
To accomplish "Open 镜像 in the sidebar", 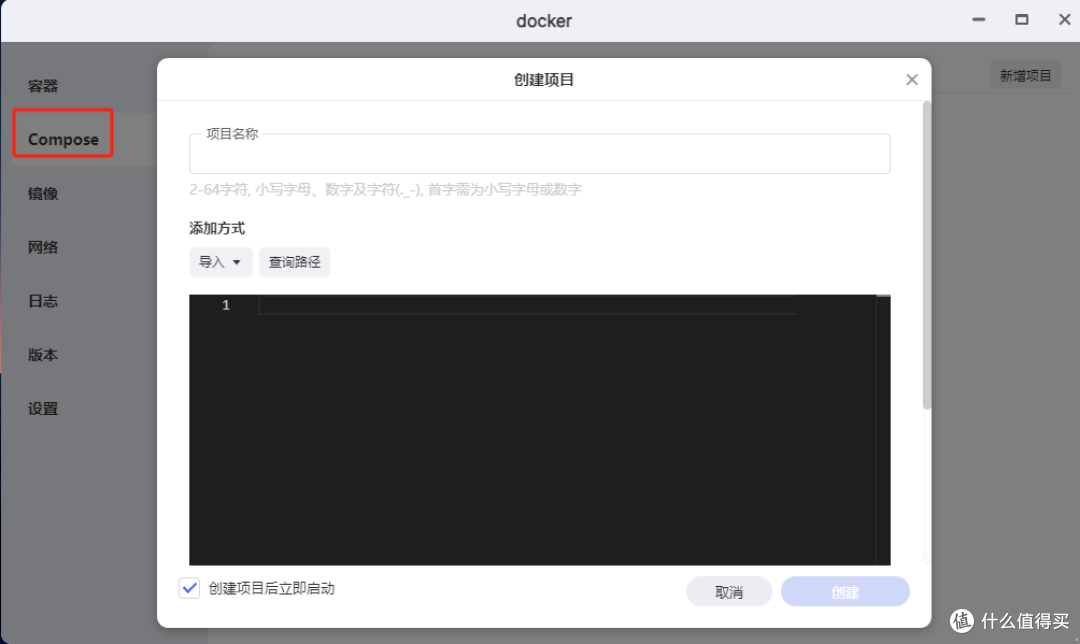I will click(x=43, y=194).
